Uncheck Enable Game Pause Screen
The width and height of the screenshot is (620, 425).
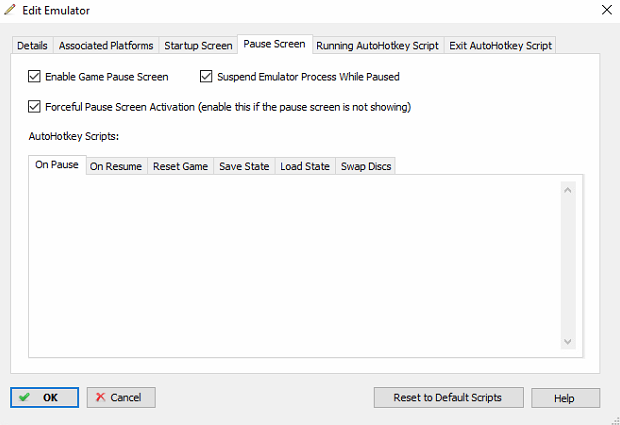point(34,76)
